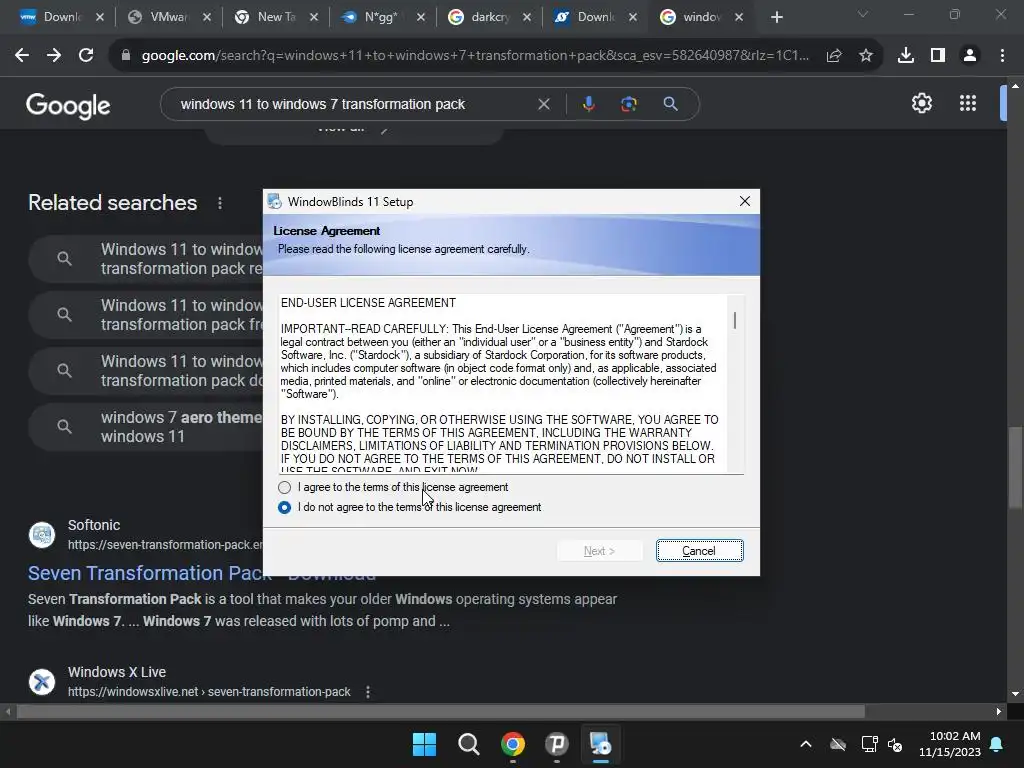Screen dimensions: 1024x768
Task: Select I do not agree radio option
Action: [x=284, y=507]
